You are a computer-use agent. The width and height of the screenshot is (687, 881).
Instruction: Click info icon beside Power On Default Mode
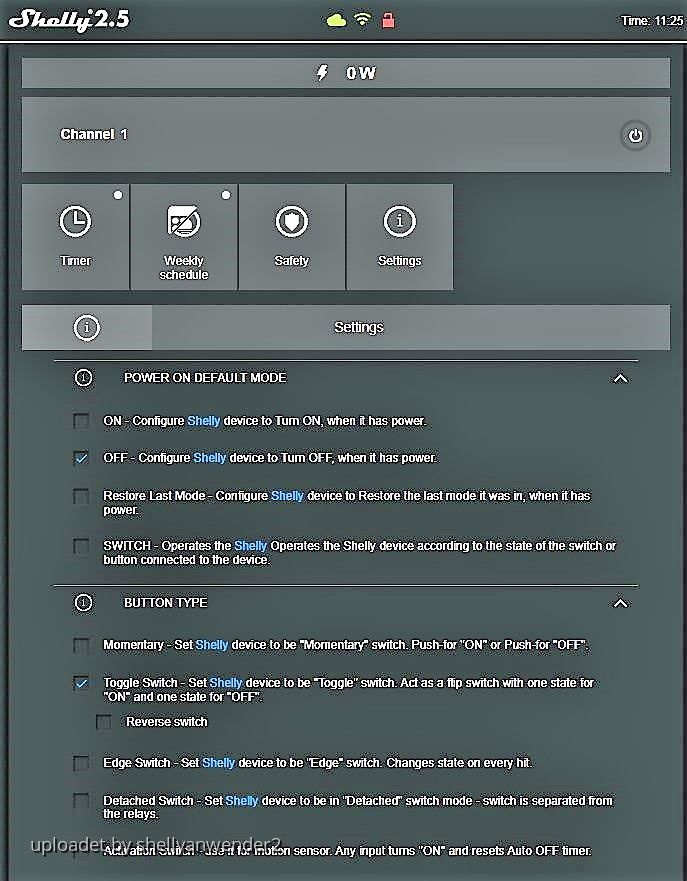84,378
